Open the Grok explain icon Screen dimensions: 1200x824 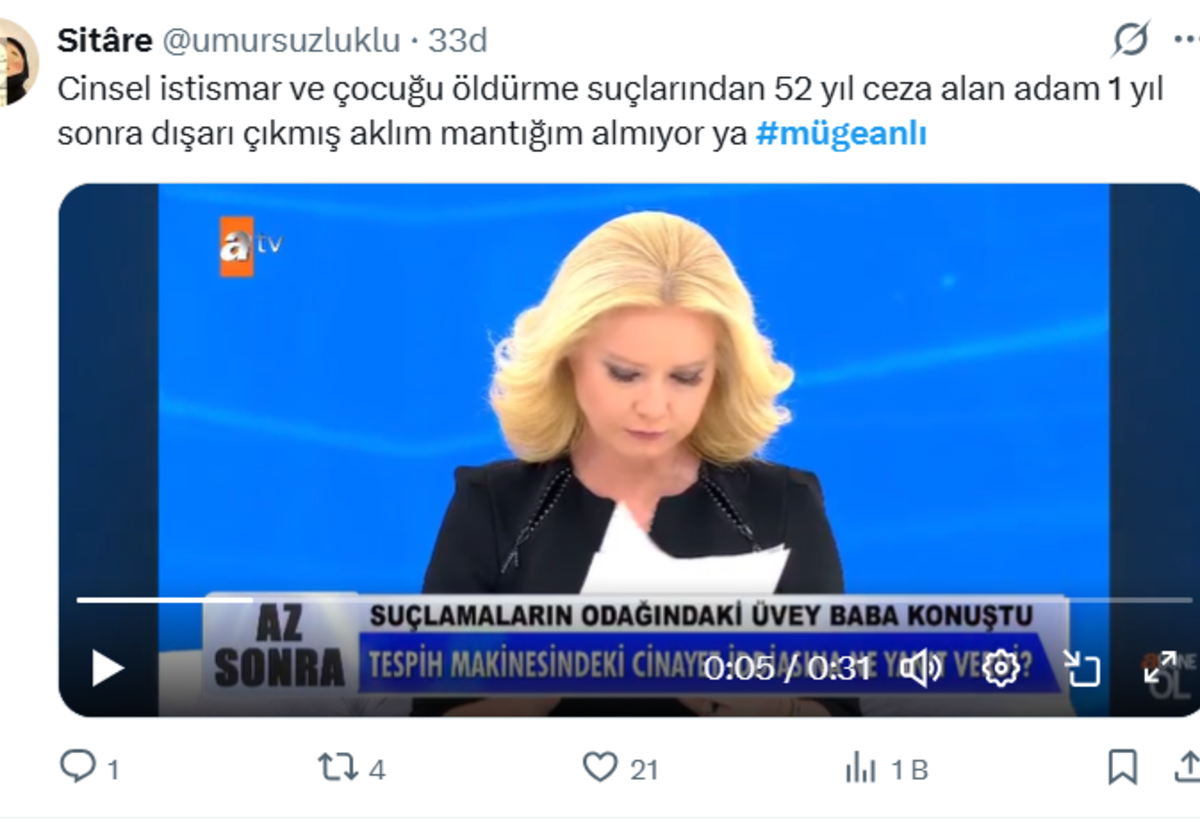[1131, 39]
